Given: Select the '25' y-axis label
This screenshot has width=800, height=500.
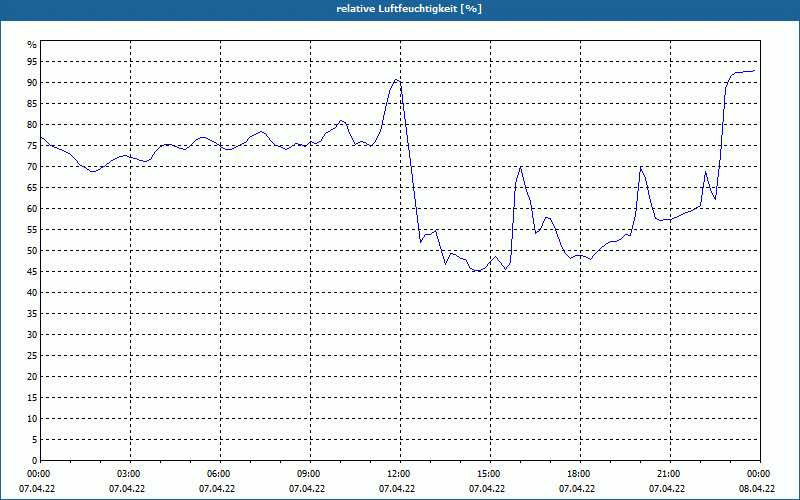Looking at the screenshot, I should (32, 356).
